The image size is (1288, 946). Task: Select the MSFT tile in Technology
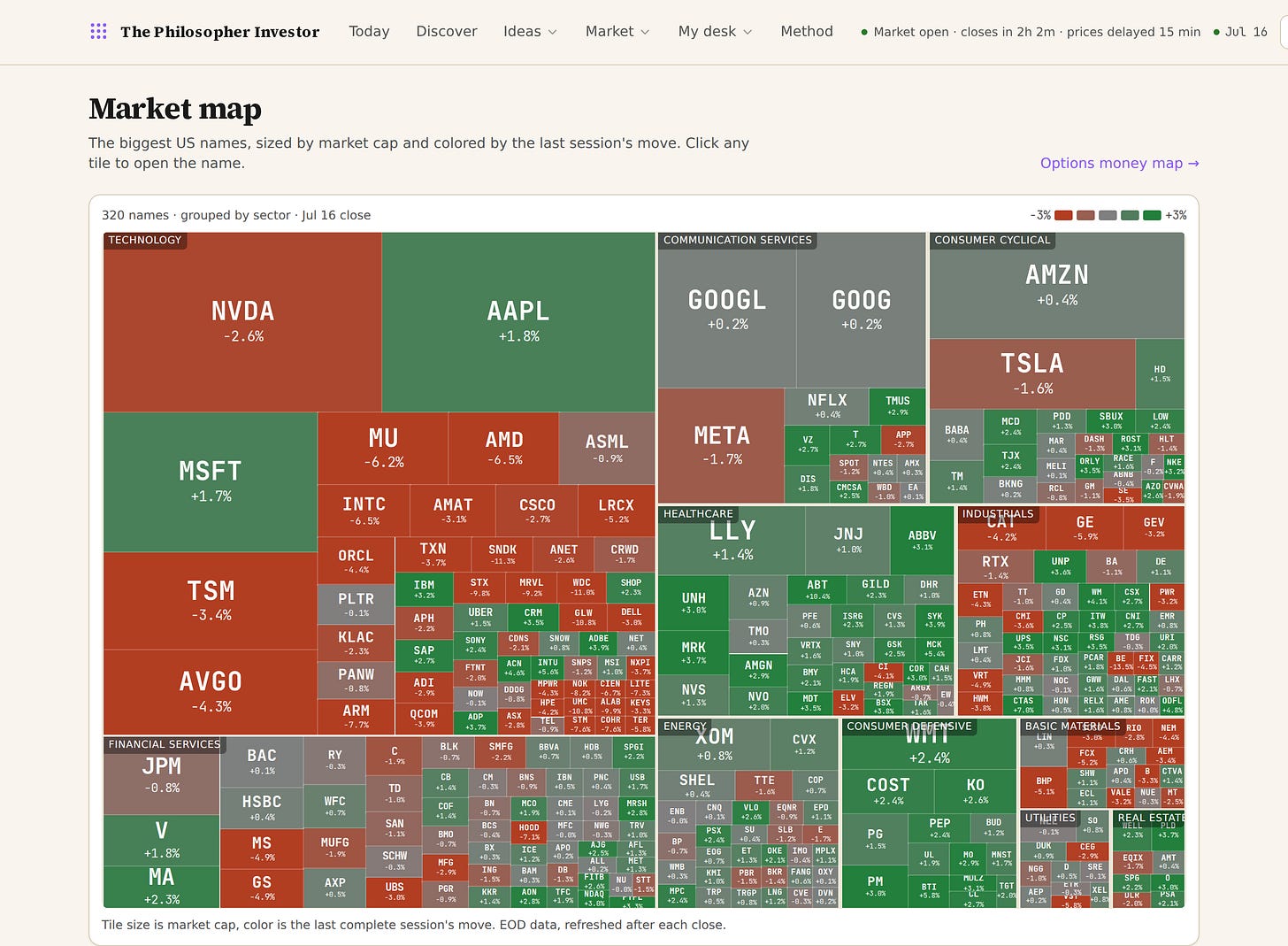point(211,481)
